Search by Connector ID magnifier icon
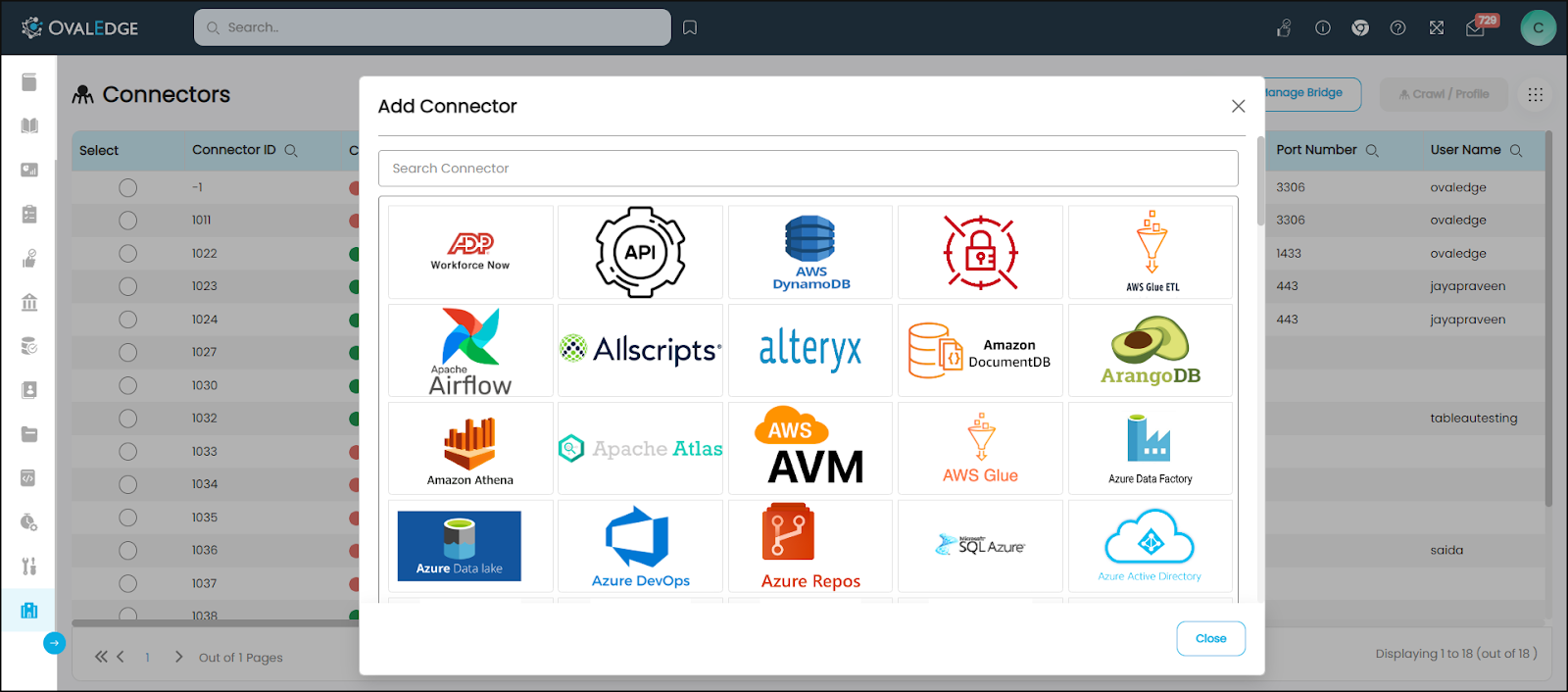 (x=291, y=150)
